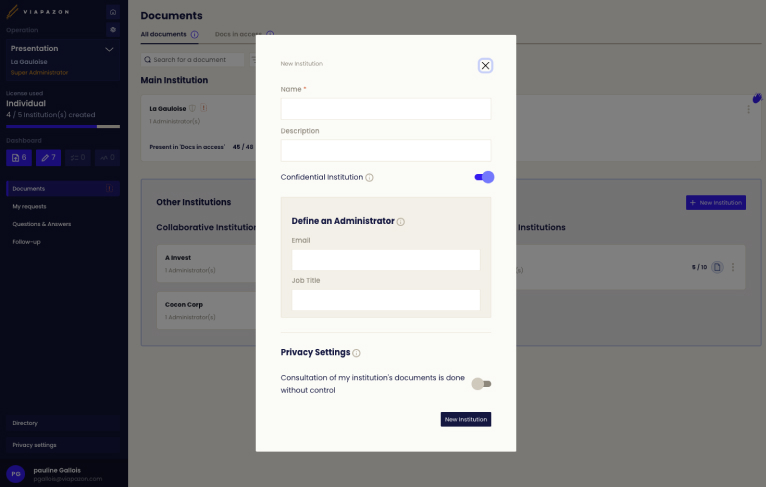The image size is (766, 487).
Task: Click the license usage progress bar
Action: (63, 127)
